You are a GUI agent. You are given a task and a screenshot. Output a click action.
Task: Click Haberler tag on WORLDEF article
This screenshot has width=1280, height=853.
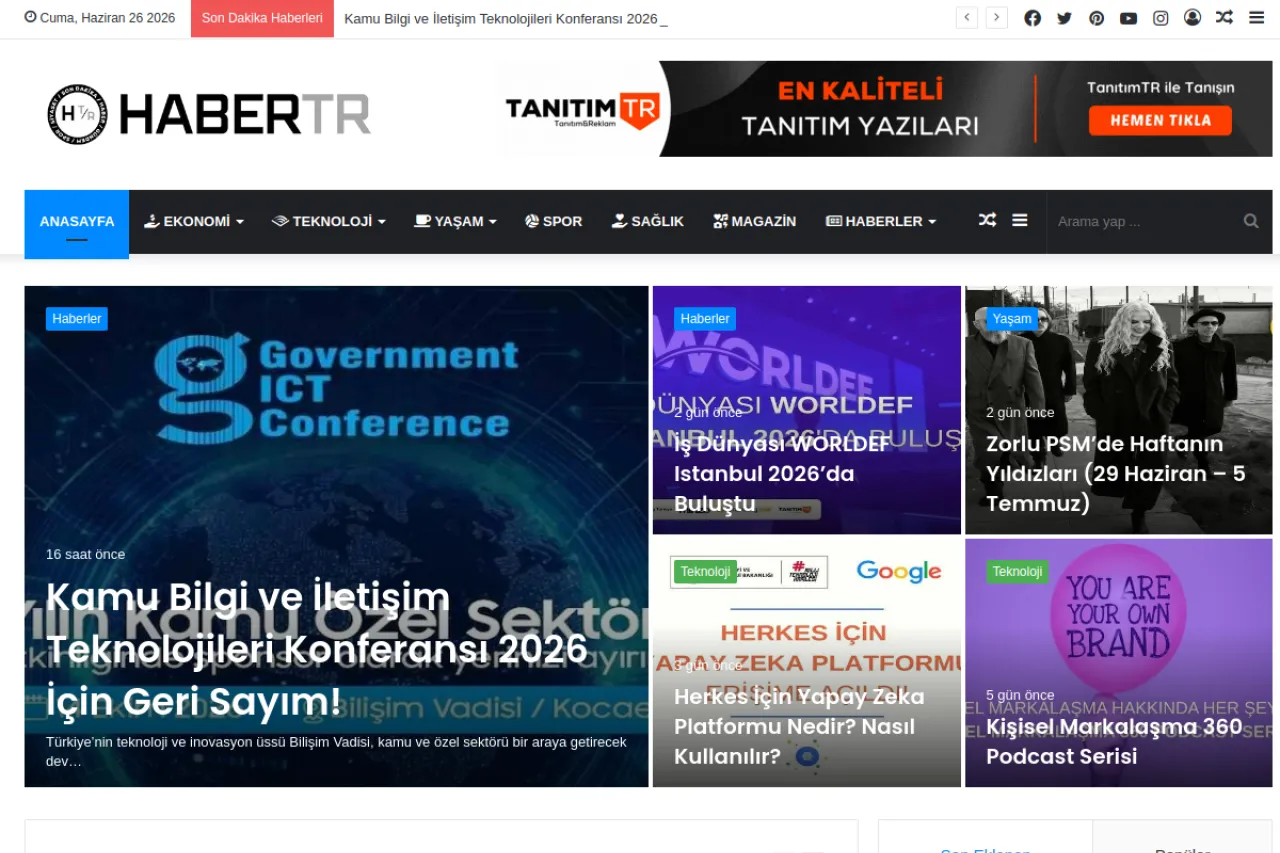[705, 319]
